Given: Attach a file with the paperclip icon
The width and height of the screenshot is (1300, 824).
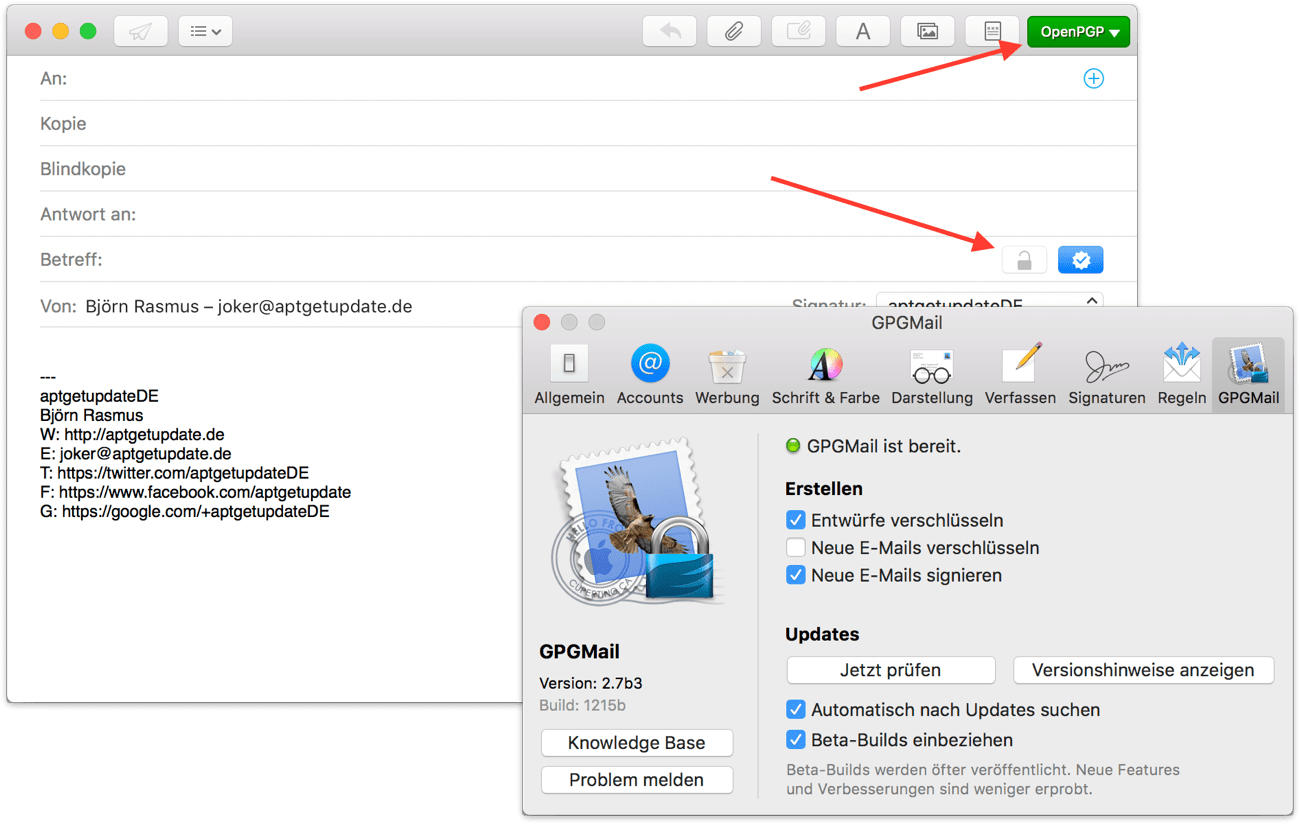Looking at the screenshot, I should coord(734,31).
